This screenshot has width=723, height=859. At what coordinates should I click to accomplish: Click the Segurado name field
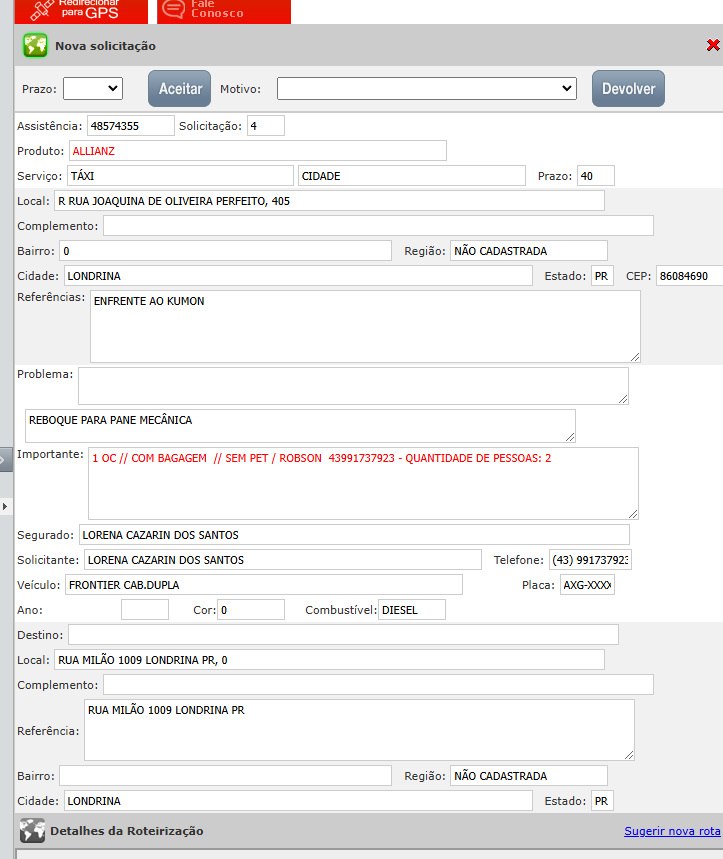354,535
